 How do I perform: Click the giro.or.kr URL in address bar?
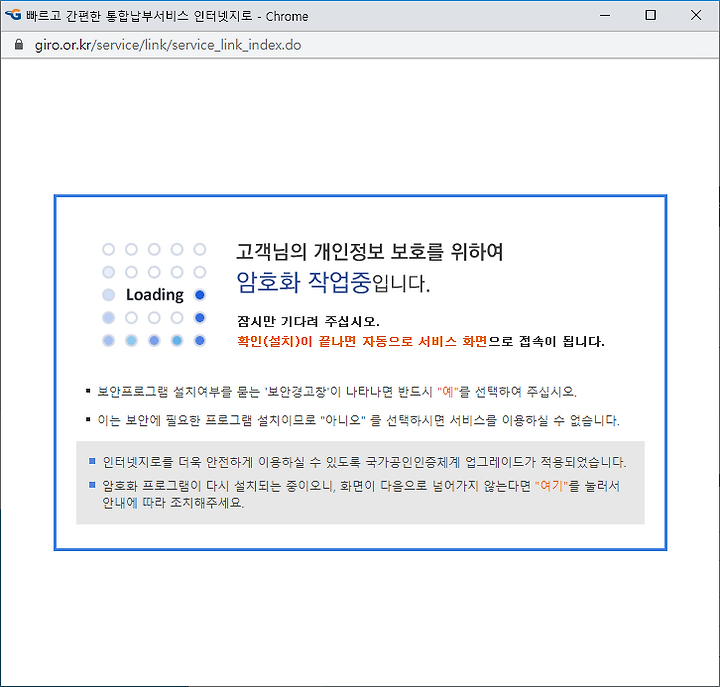[x=168, y=45]
